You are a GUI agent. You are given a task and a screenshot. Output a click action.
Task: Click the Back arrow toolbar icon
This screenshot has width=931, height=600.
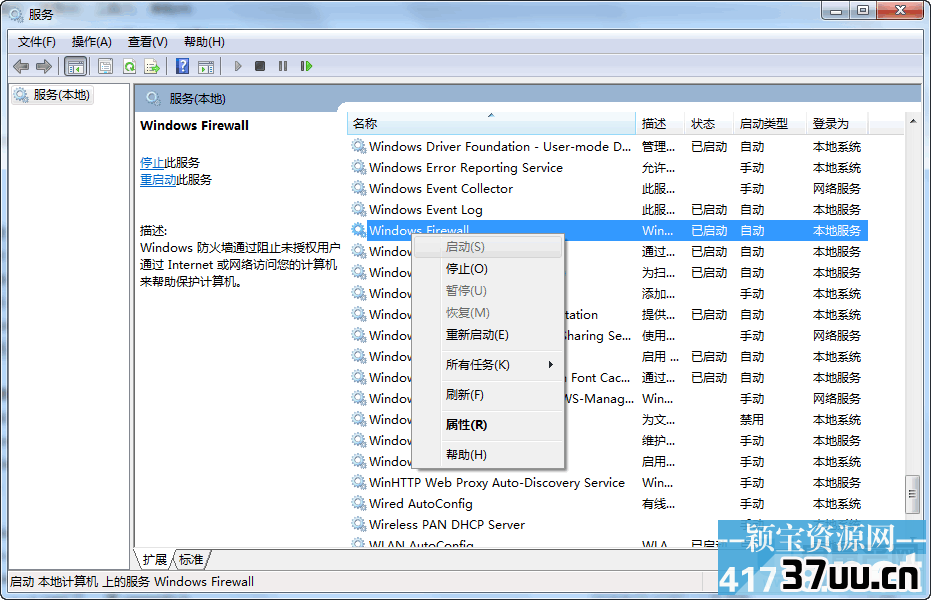(21, 66)
